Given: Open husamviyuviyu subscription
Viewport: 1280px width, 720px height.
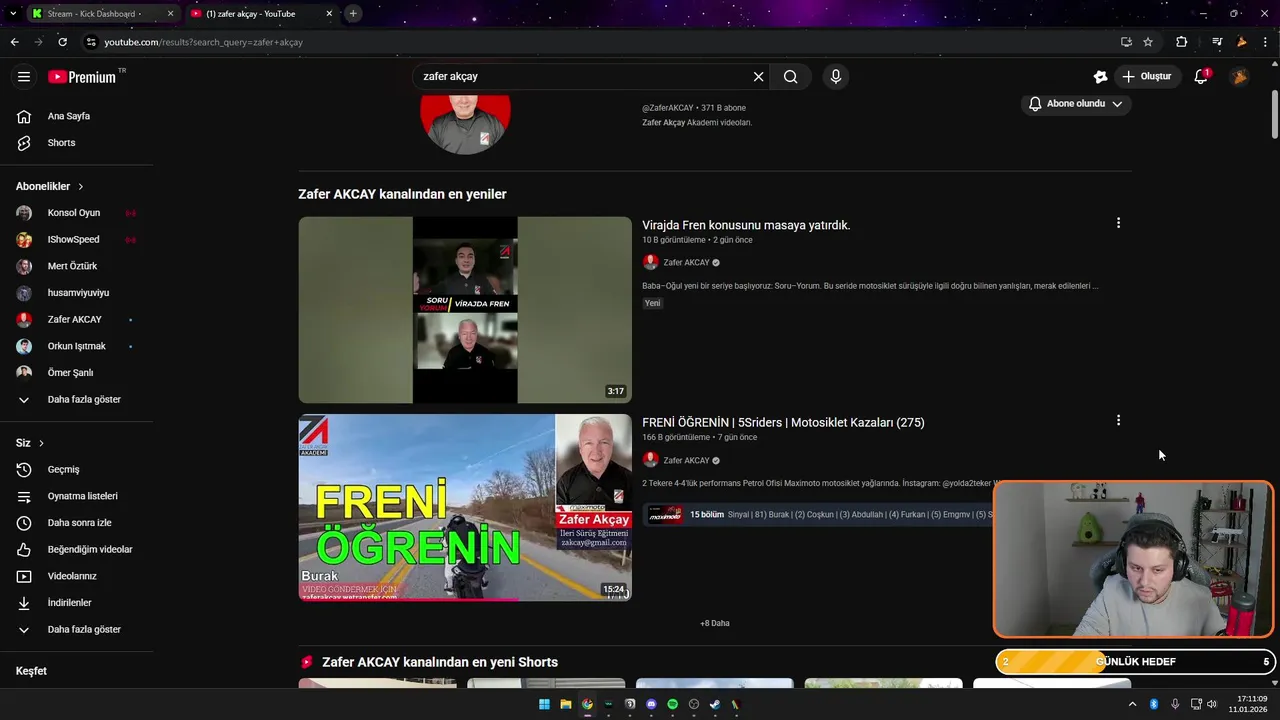Looking at the screenshot, I should [76, 293].
